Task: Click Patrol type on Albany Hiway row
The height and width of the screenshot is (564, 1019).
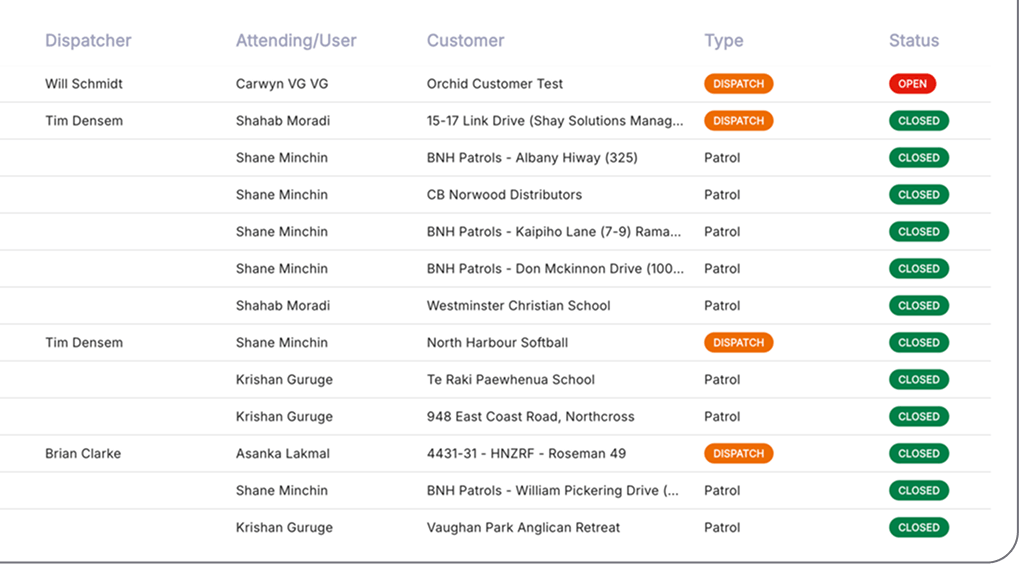Action: click(x=722, y=158)
